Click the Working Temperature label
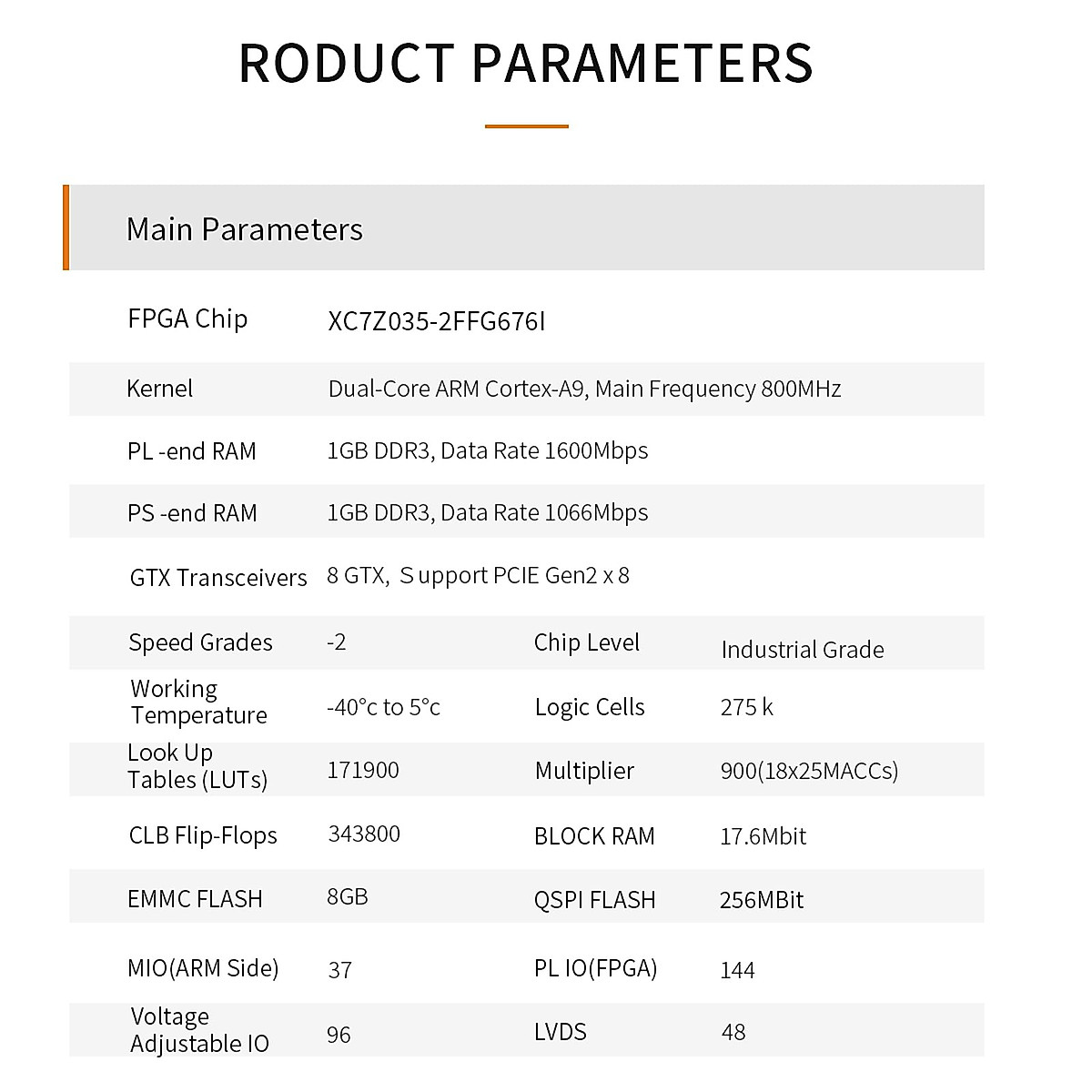Image resolution: width=1092 pixels, height=1092 pixels. point(198,702)
